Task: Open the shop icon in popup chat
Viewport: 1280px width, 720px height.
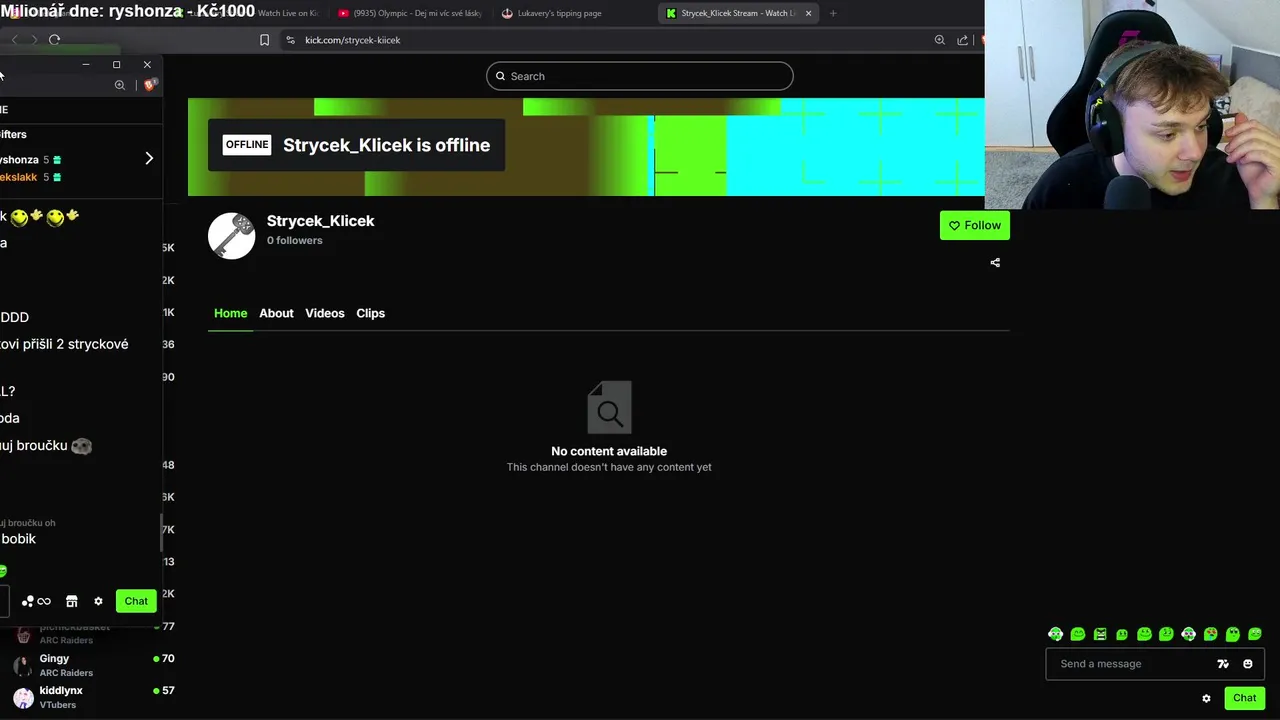Action: (71, 601)
